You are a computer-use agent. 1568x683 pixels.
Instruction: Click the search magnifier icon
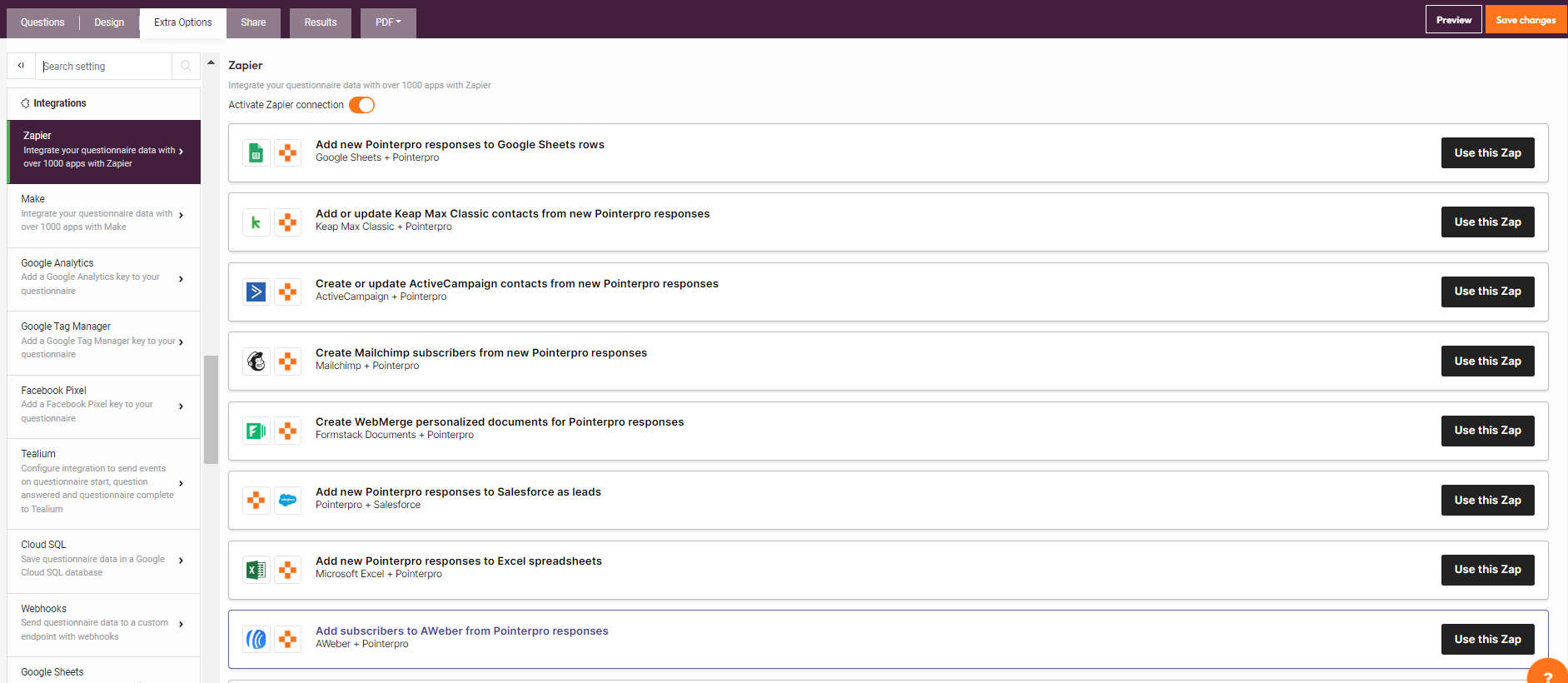[186, 66]
